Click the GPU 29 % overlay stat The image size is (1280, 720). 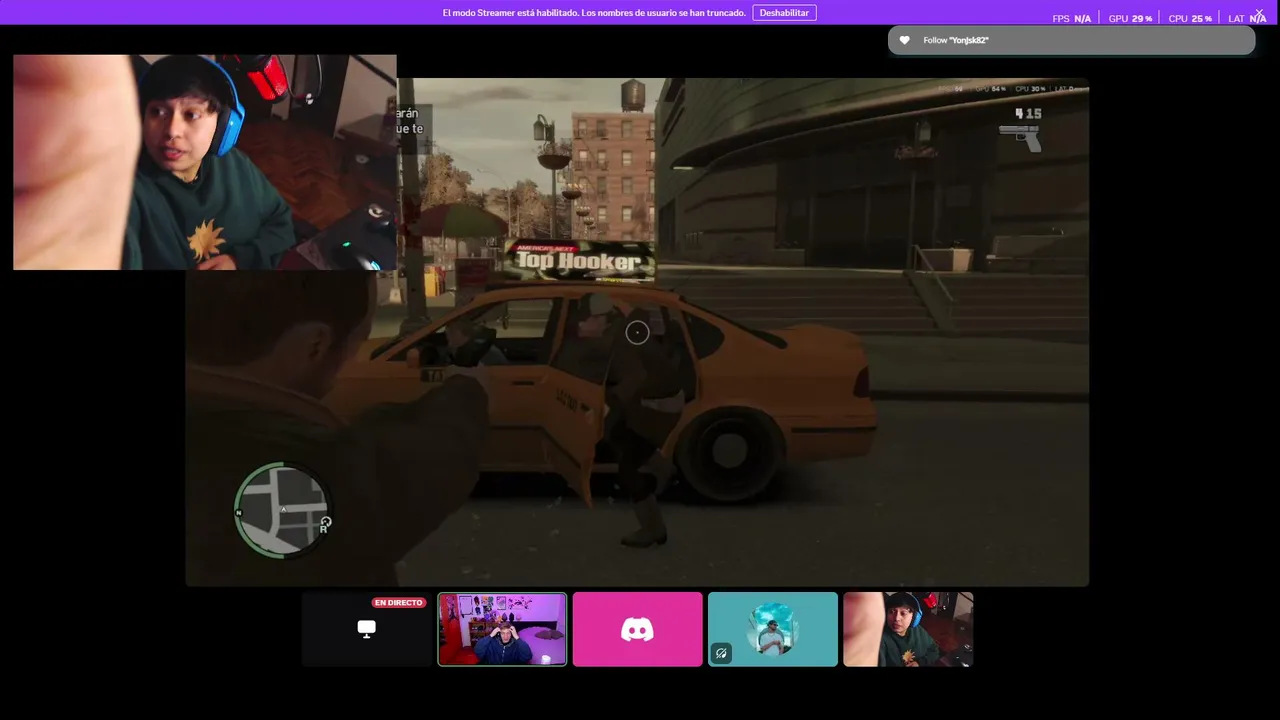(1130, 19)
